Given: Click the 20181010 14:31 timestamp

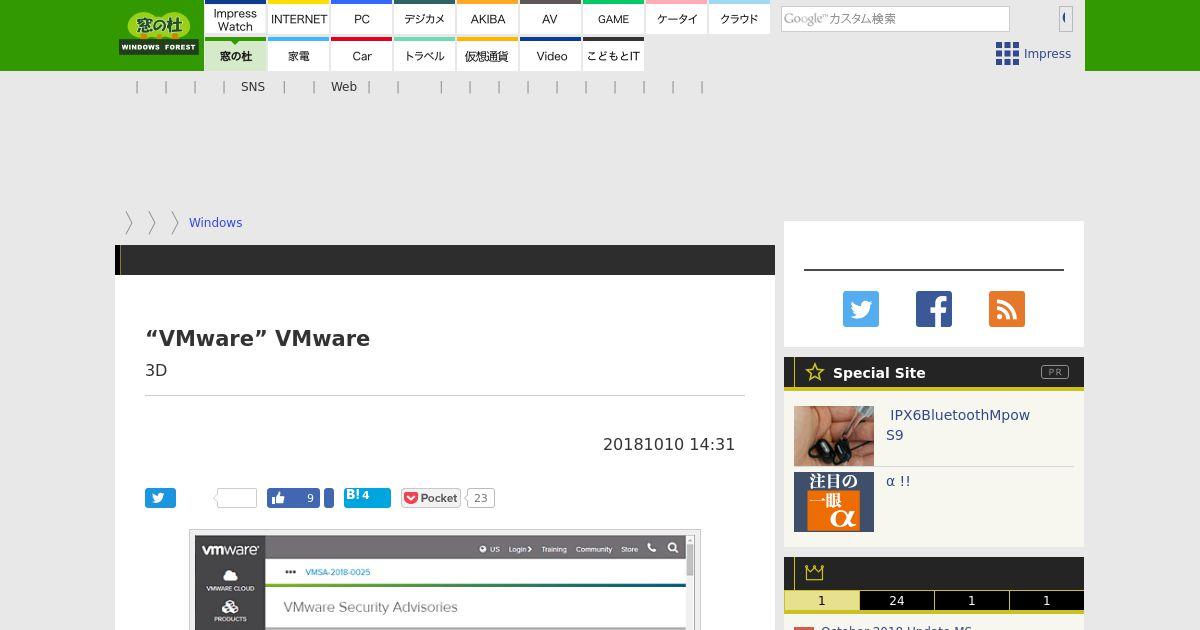Looking at the screenshot, I should 669,445.
